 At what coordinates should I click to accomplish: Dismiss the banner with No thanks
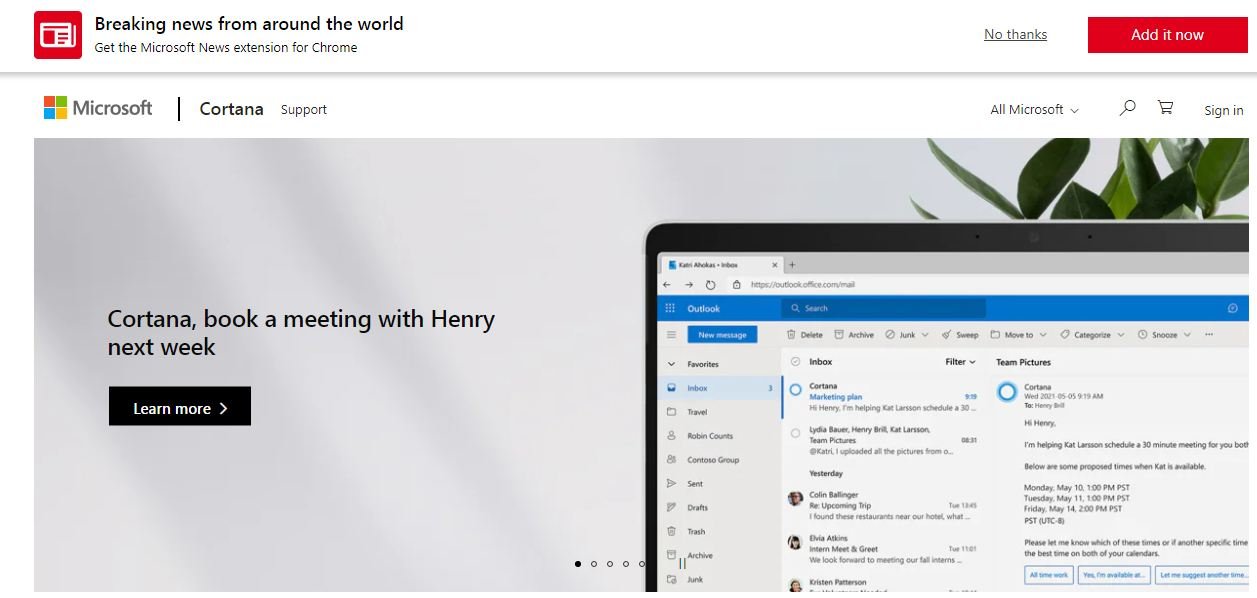coord(1015,34)
